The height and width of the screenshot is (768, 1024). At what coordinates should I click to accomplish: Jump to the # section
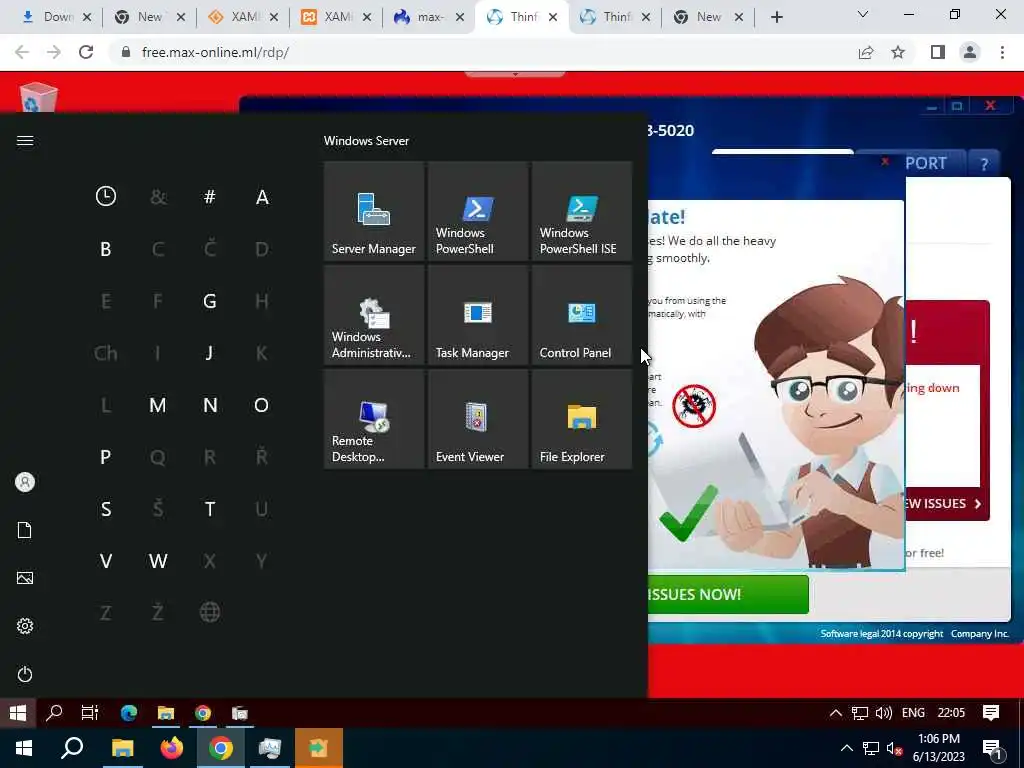coord(210,197)
